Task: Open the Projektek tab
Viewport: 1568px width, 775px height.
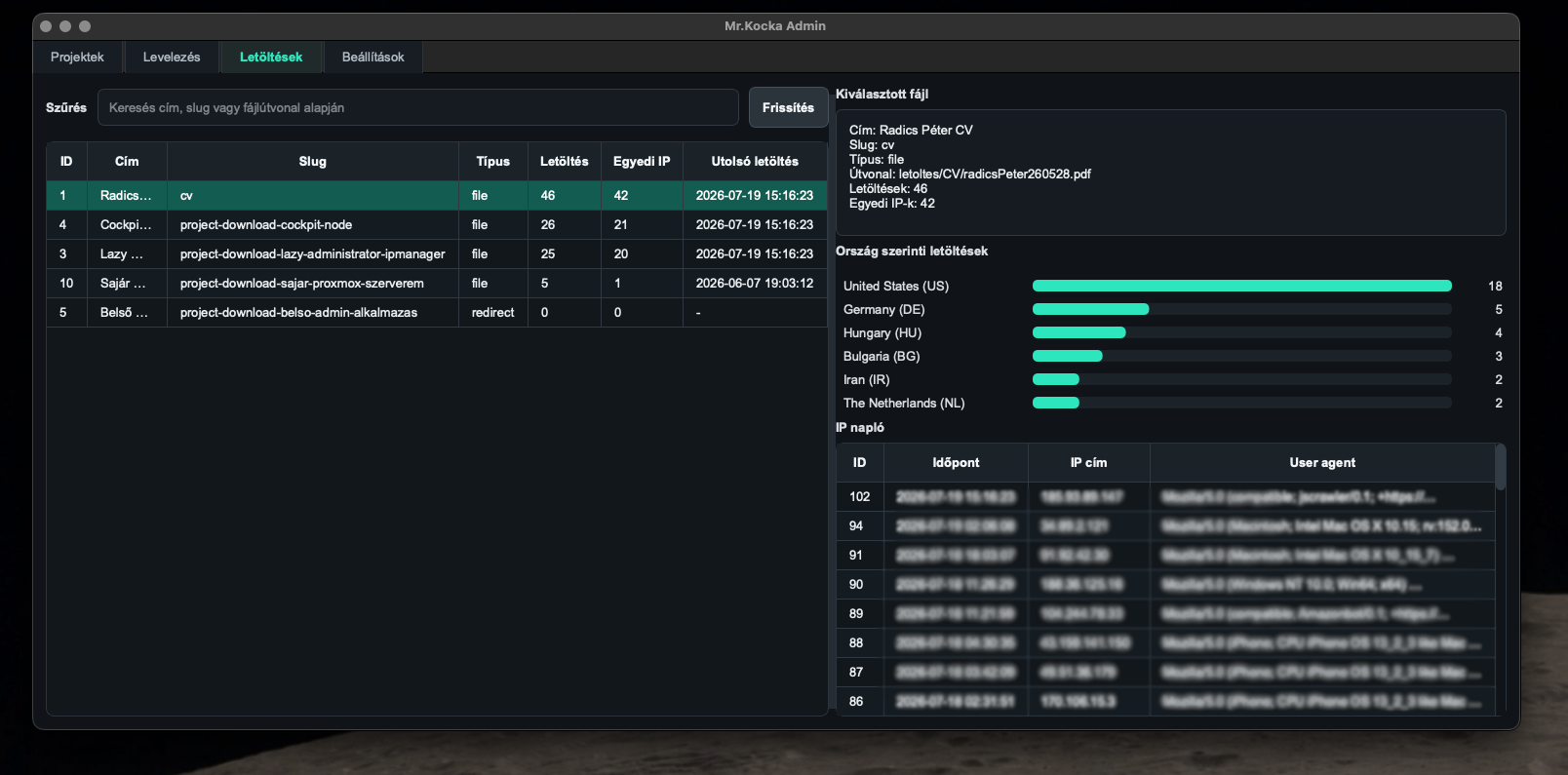Action: [77, 57]
